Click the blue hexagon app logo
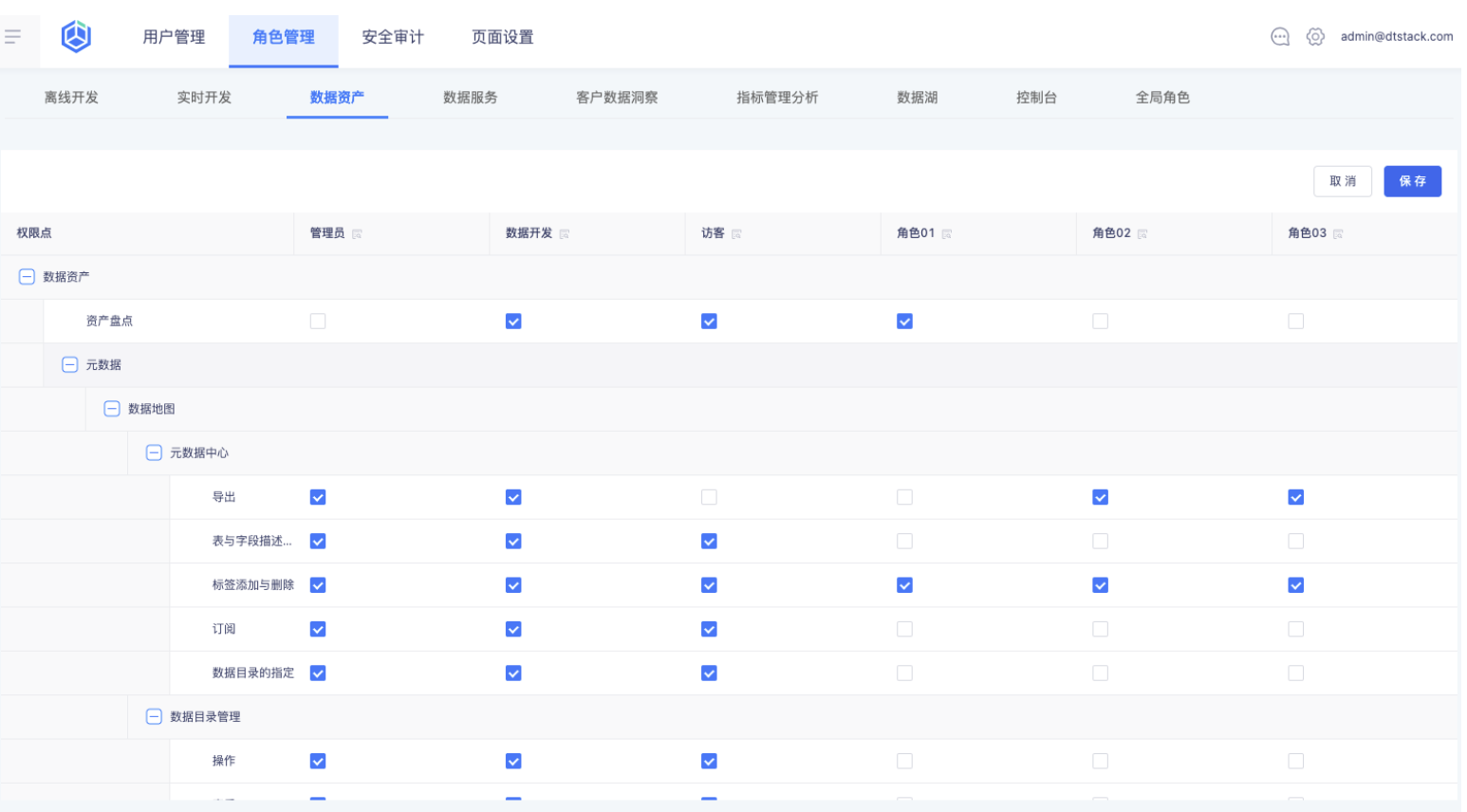Screen dimensions: 1467x812 tap(76, 37)
